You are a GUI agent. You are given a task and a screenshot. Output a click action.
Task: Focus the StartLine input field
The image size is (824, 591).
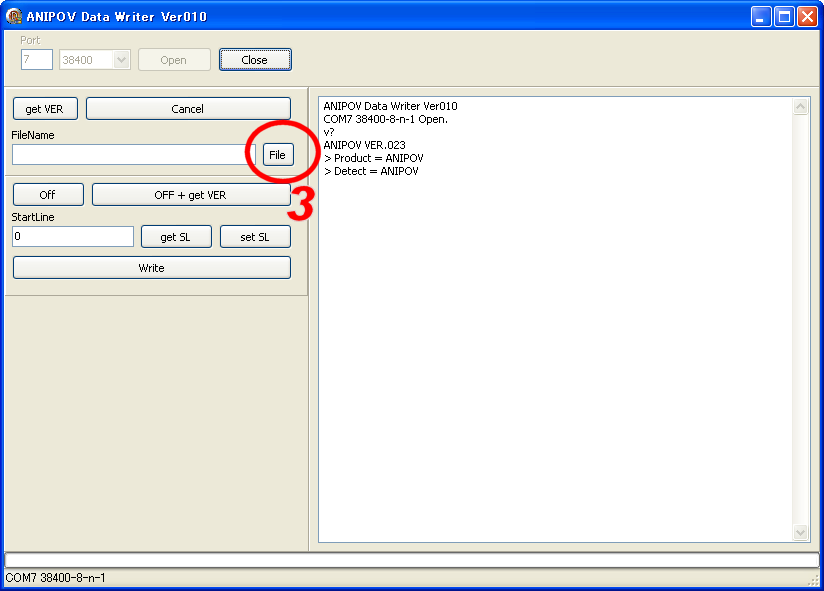73,236
